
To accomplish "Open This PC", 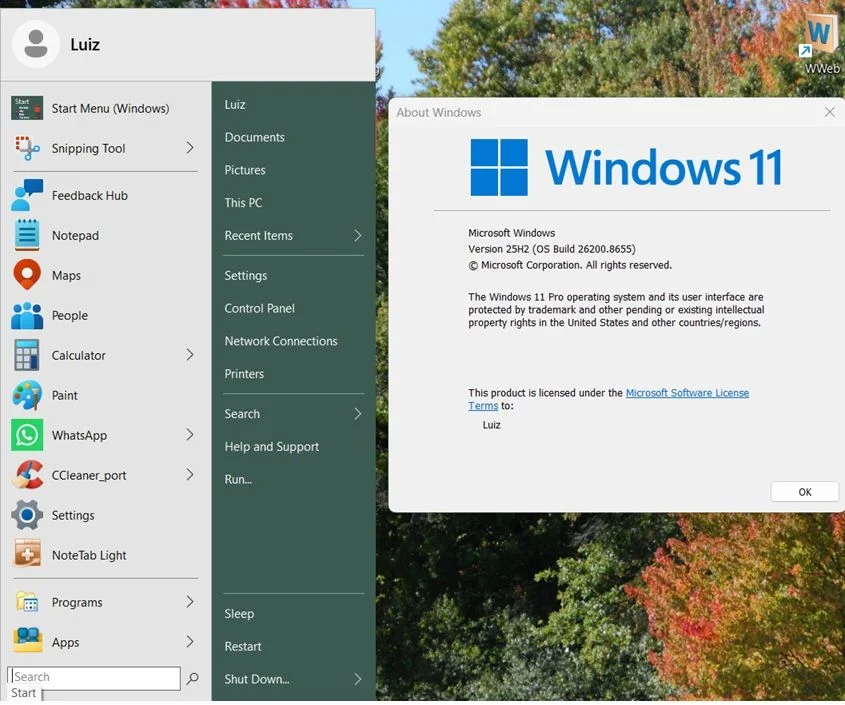I will pyautogui.click(x=243, y=203).
